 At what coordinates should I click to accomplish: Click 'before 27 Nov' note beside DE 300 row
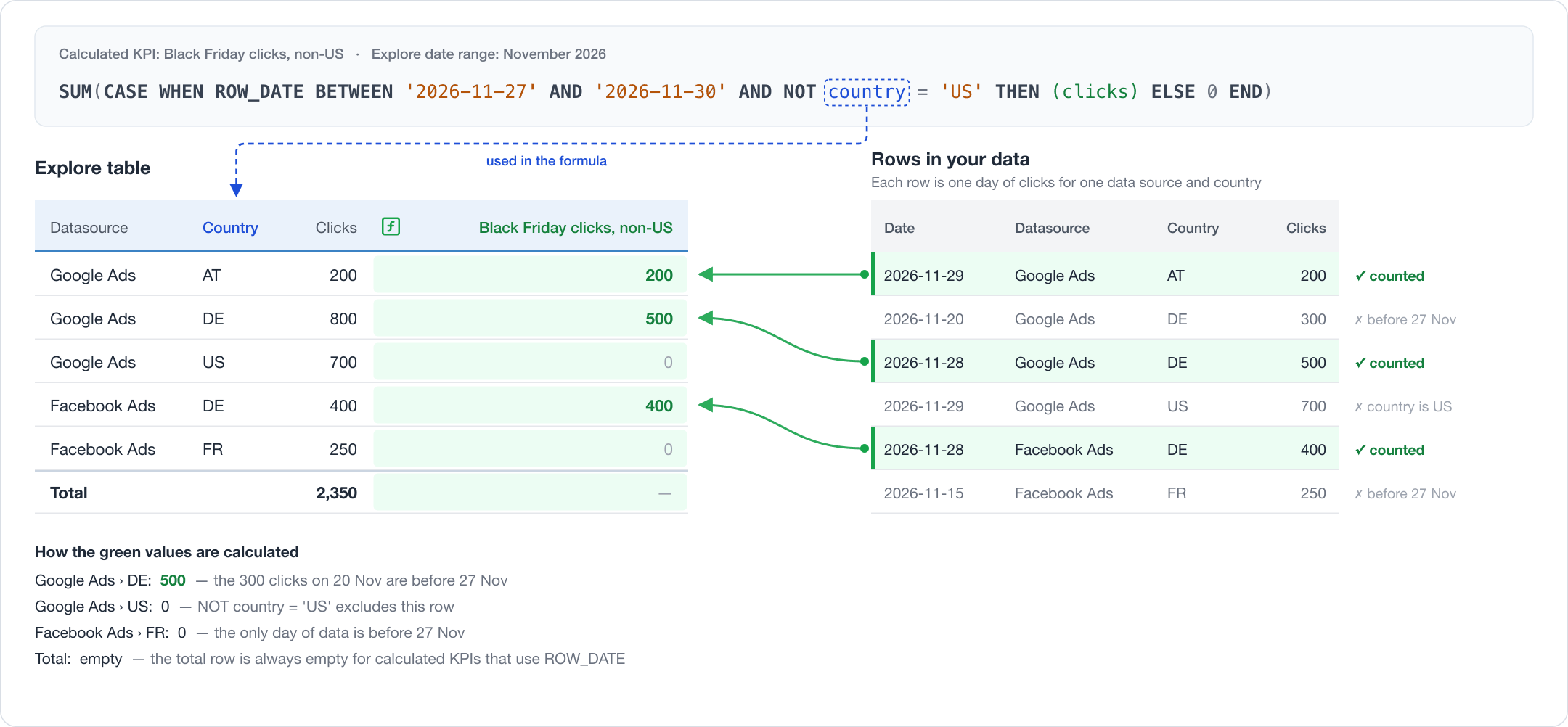coord(1405,319)
